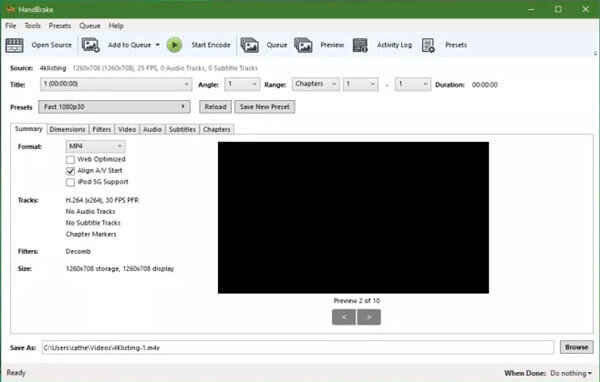Click the Save As file path field
Image resolution: width=600 pixels, height=382 pixels.
coord(298,348)
